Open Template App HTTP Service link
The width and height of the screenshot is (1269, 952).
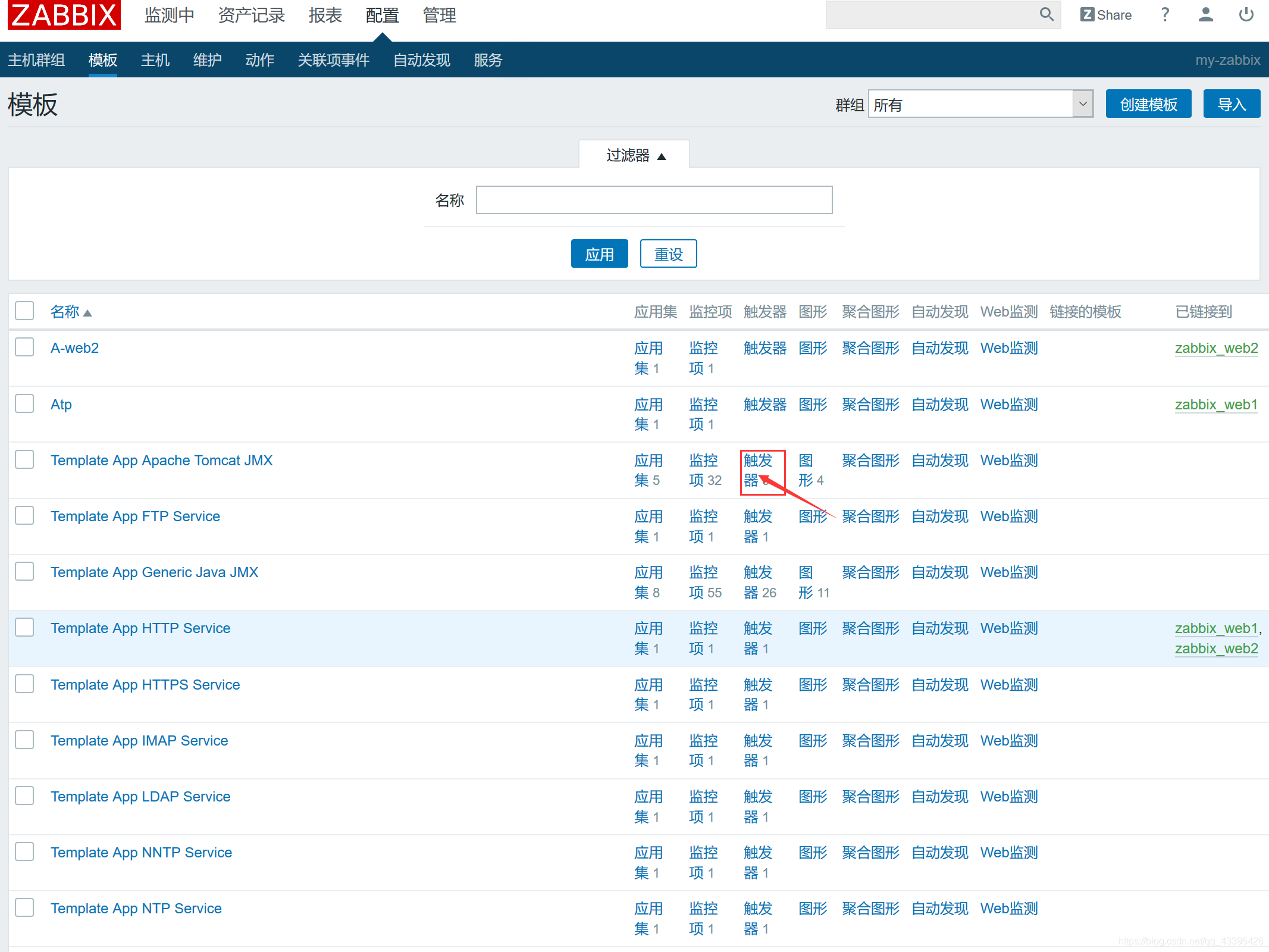140,628
